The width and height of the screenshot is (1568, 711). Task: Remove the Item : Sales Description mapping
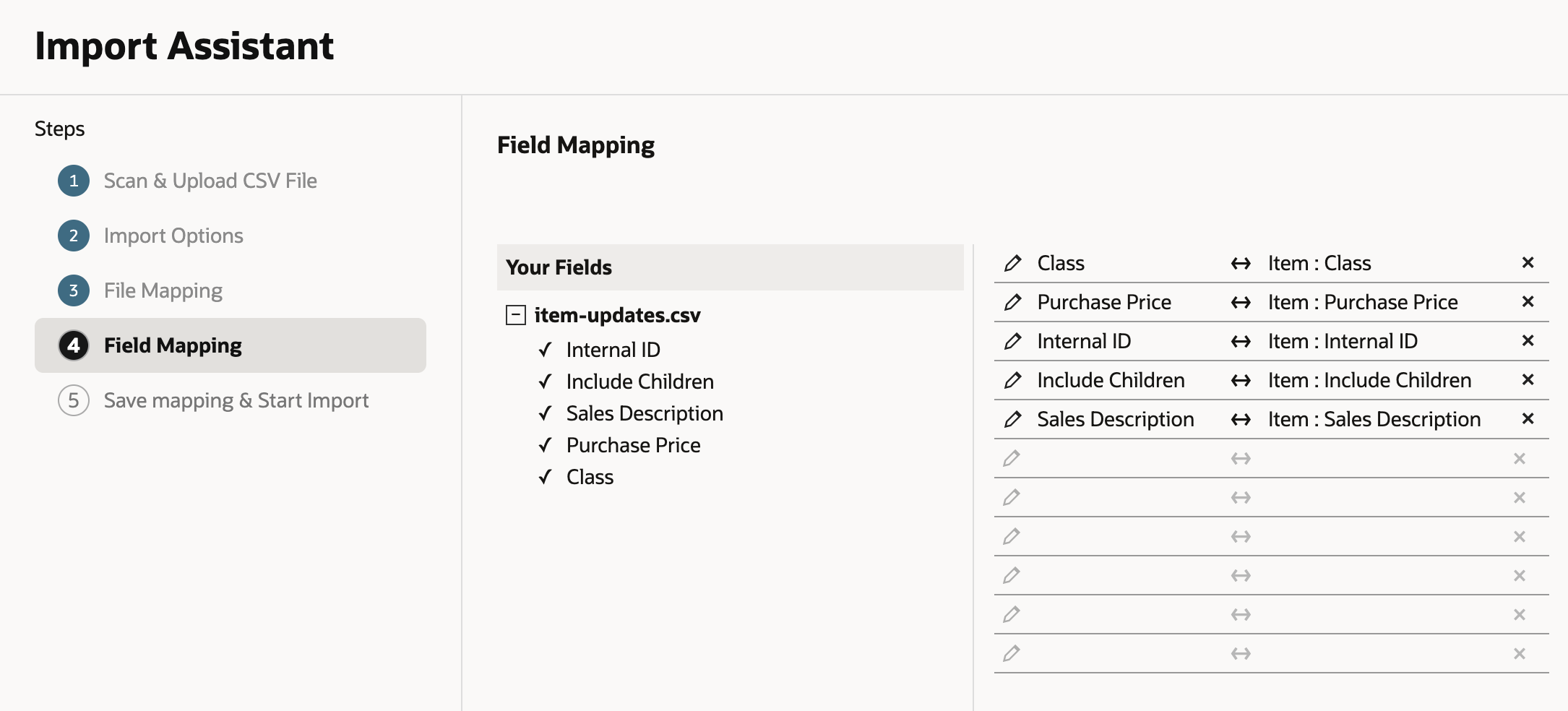coord(1528,418)
